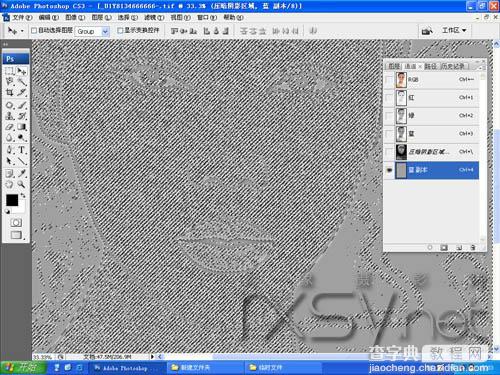Viewport: 500px width, 375px height.
Task: Select the Magic Wand tool
Action: pyautogui.click(x=22, y=82)
